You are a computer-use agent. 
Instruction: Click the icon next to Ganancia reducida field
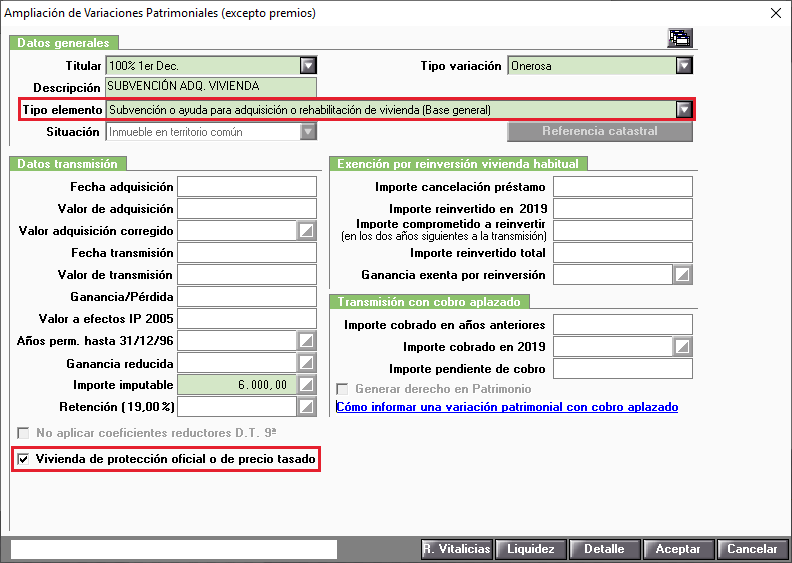coord(306,363)
